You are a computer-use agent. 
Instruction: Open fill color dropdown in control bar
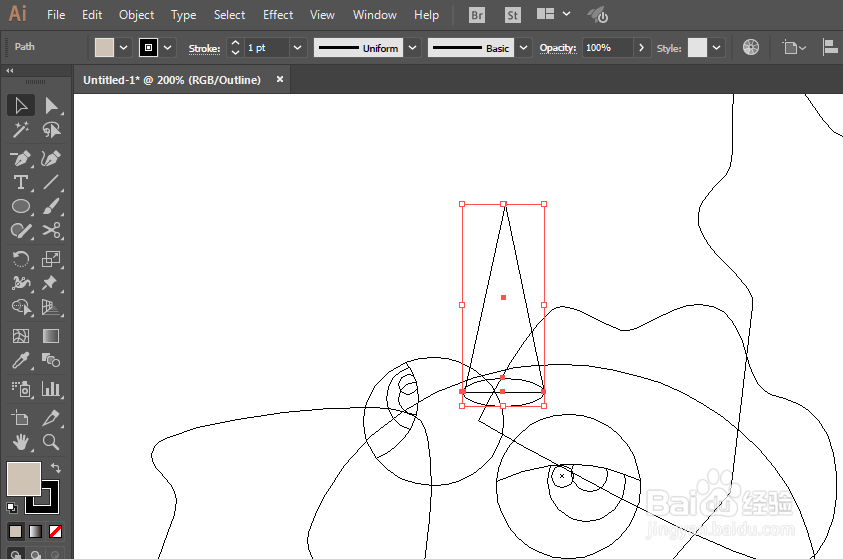pos(124,48)
